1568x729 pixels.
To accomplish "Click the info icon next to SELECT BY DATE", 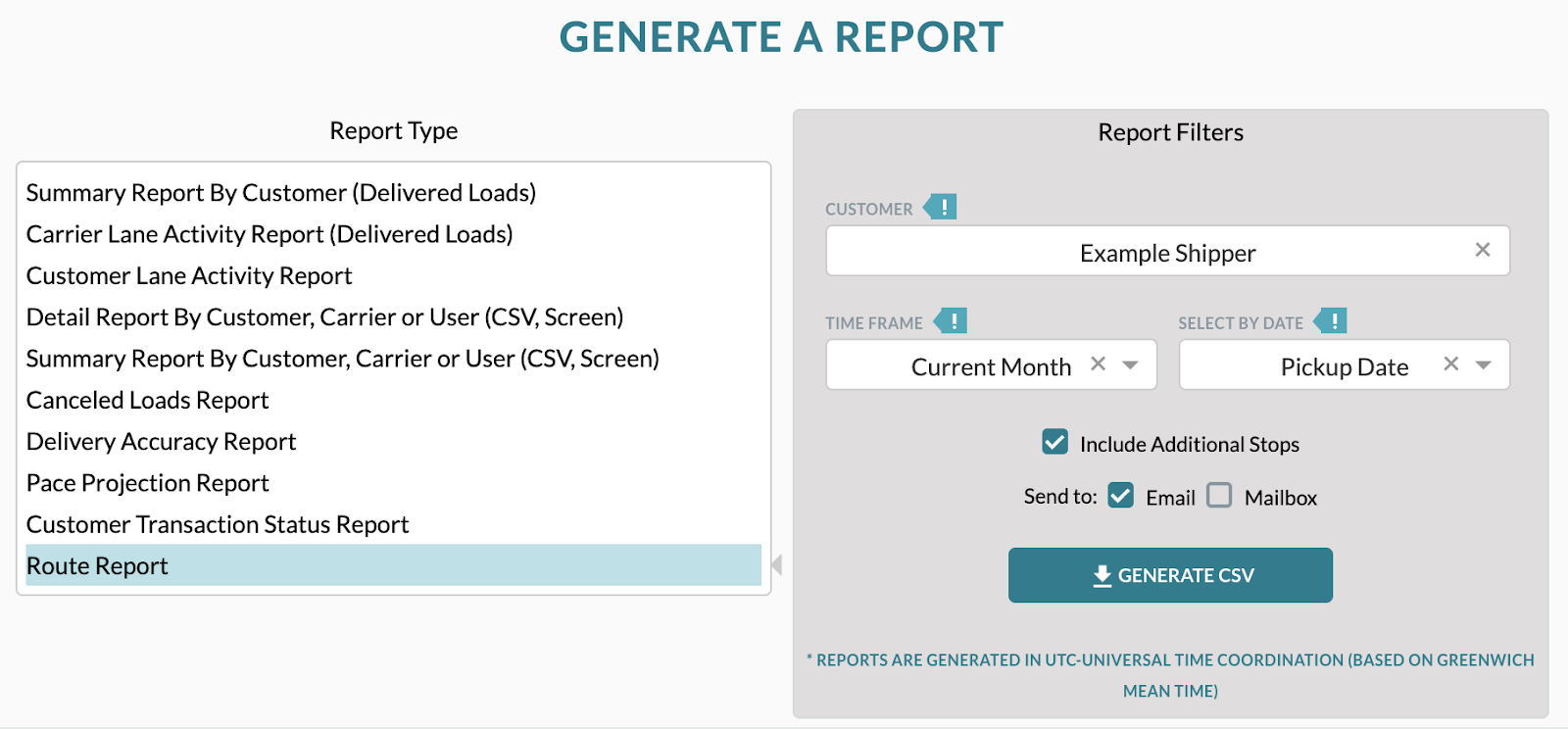I will click(x=1334, y=320).
